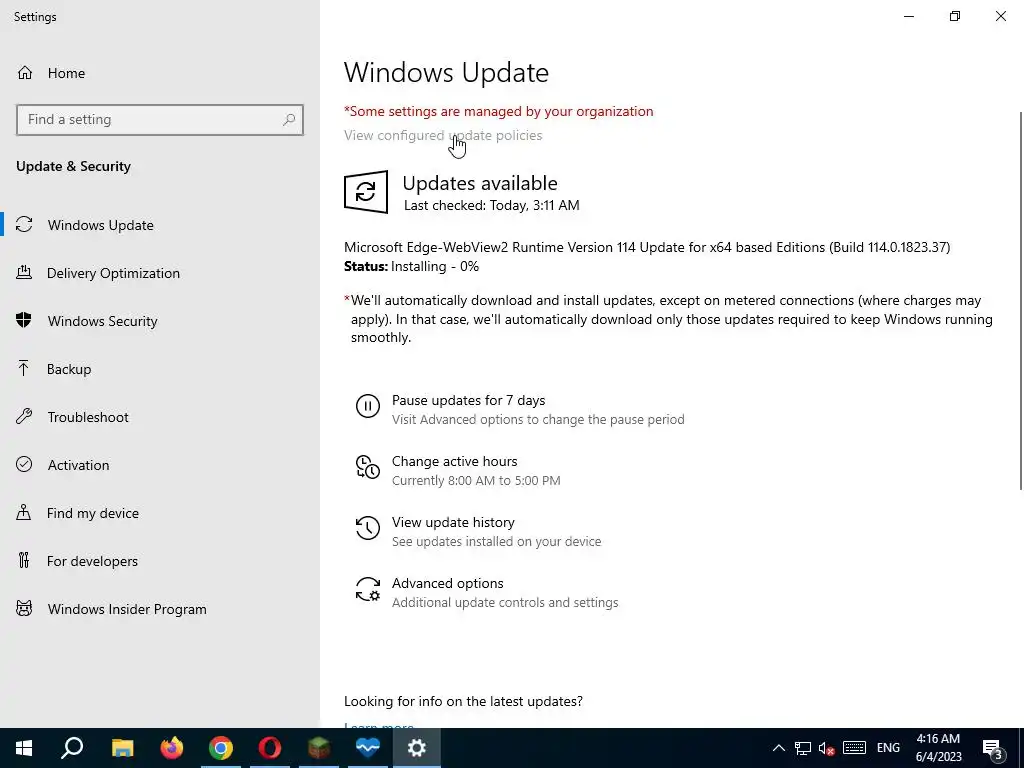Click 'Looking for info on the latest updates?' text

[463, 701]
